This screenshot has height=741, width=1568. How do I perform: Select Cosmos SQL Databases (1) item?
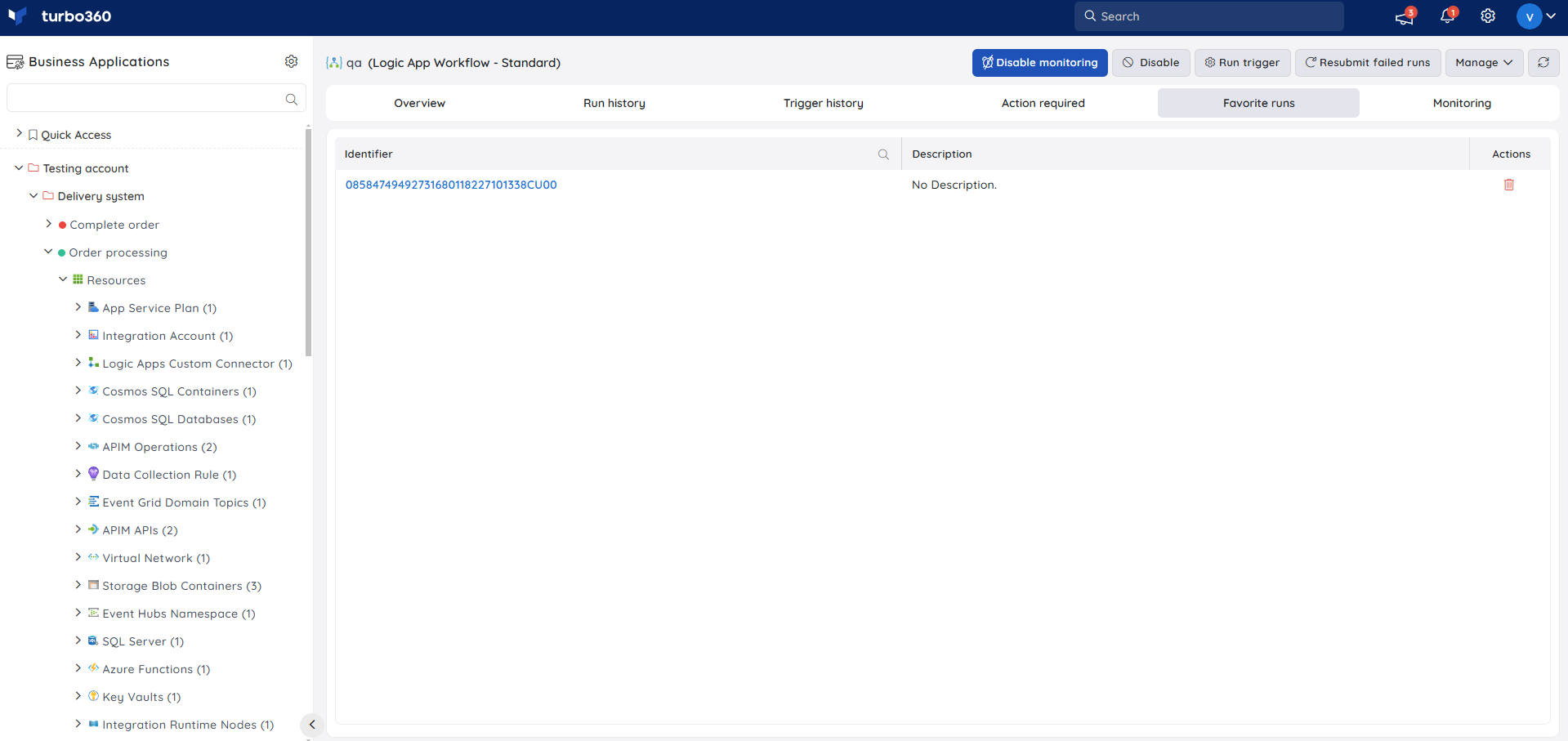click(x=179, y=419)
